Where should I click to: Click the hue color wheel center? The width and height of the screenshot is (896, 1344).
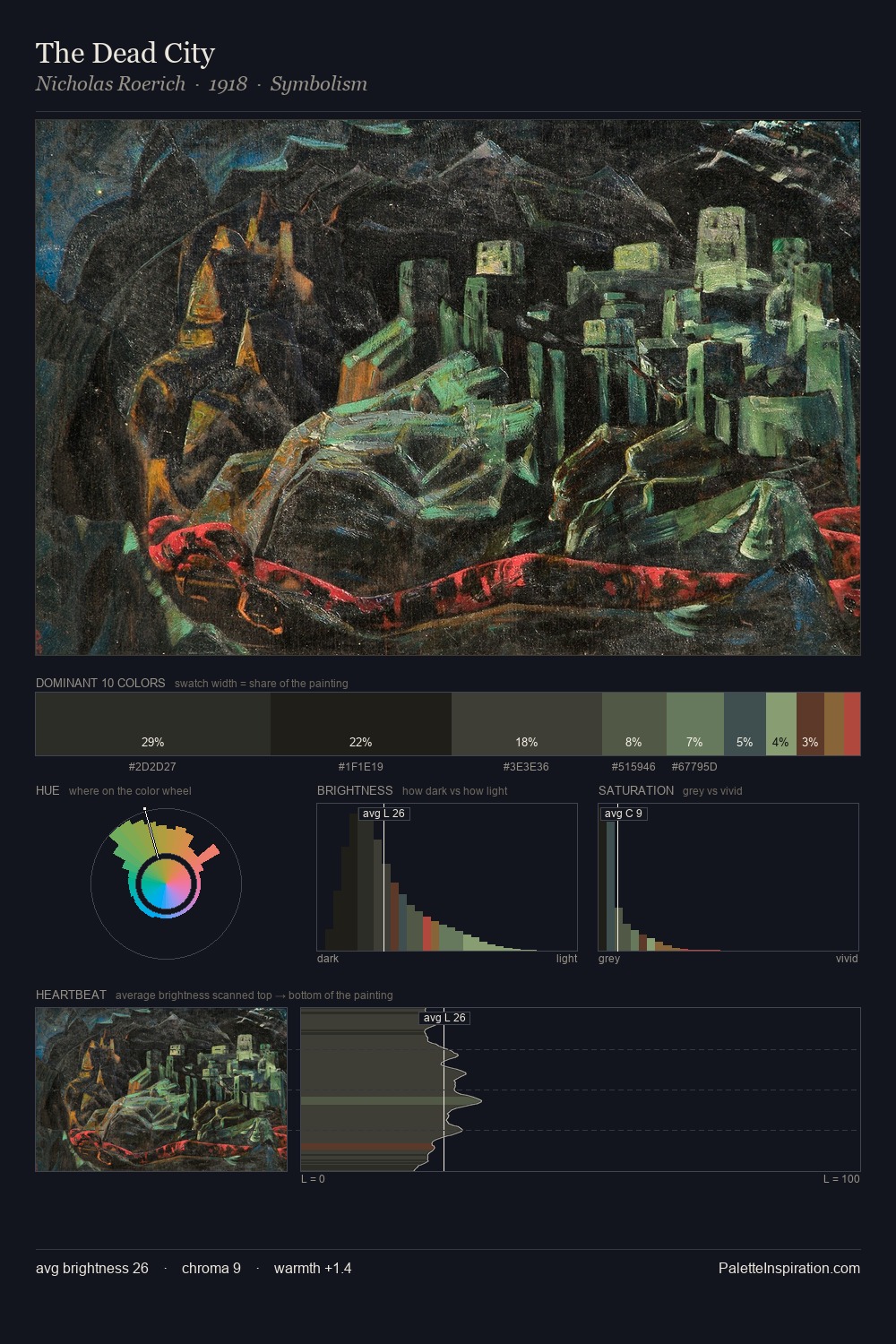tap(166, 883)
